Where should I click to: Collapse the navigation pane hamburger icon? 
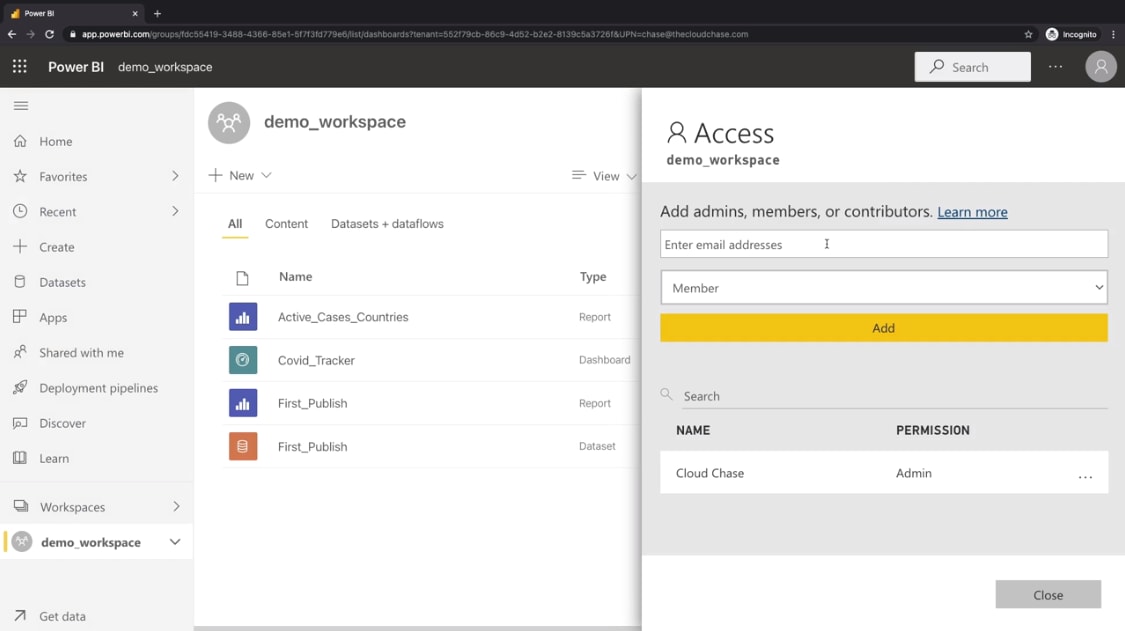pyautogui.click(x=21, y=106)
